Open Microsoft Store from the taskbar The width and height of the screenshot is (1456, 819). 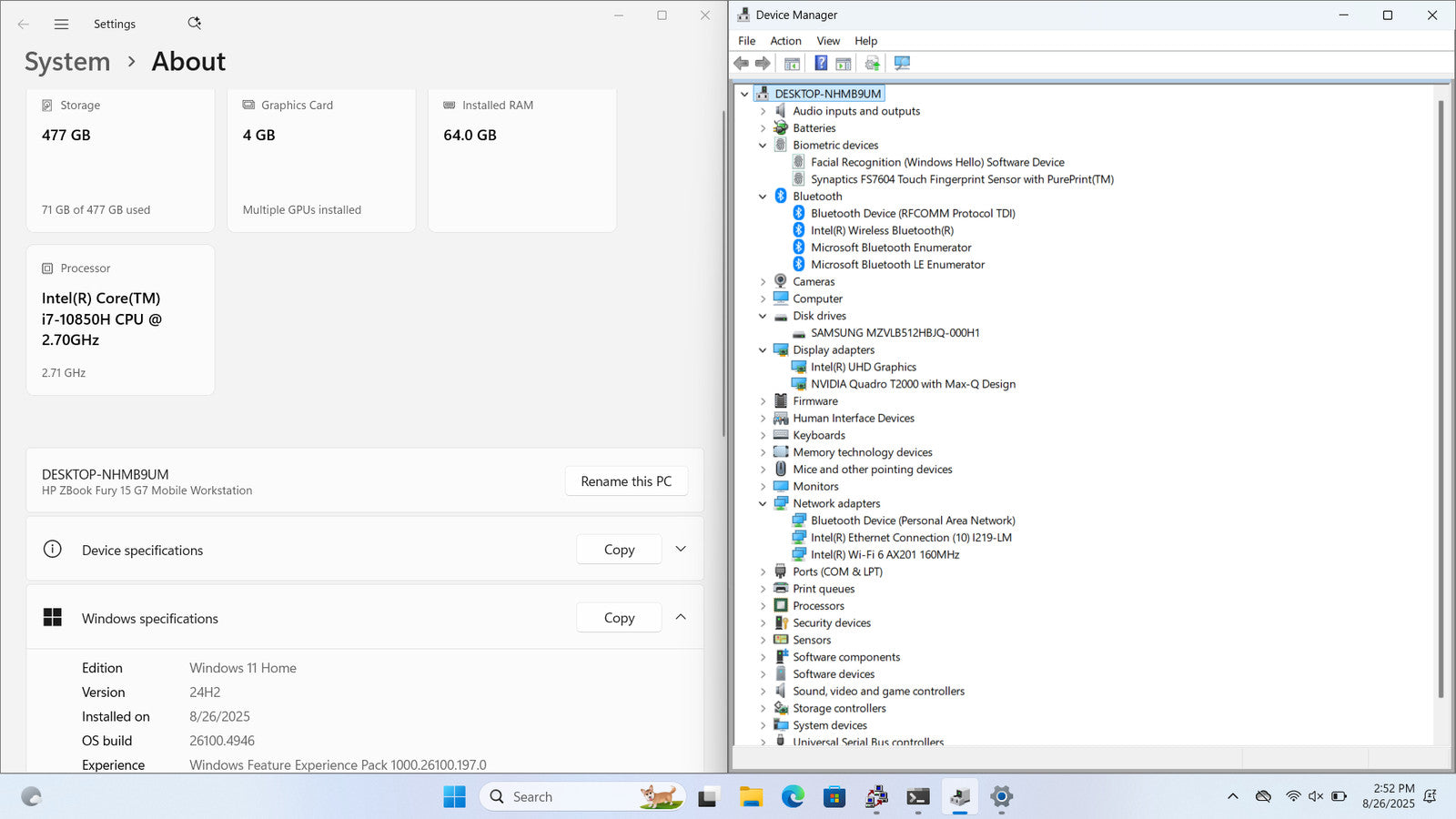tap(834, 797)
